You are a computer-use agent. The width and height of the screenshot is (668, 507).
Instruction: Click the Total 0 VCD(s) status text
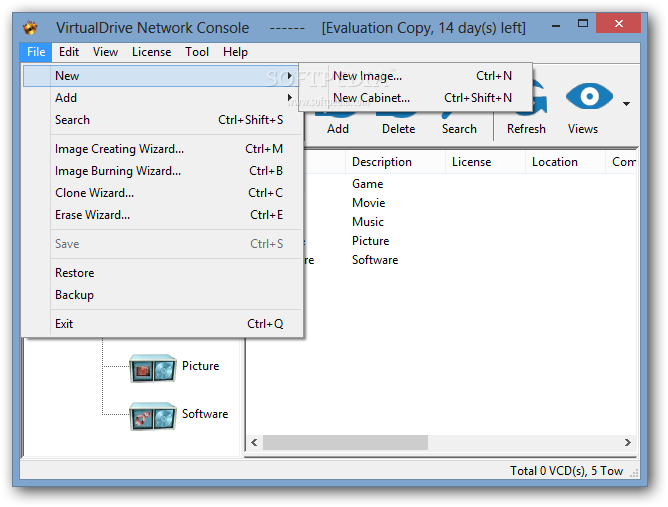click(567, 471)
